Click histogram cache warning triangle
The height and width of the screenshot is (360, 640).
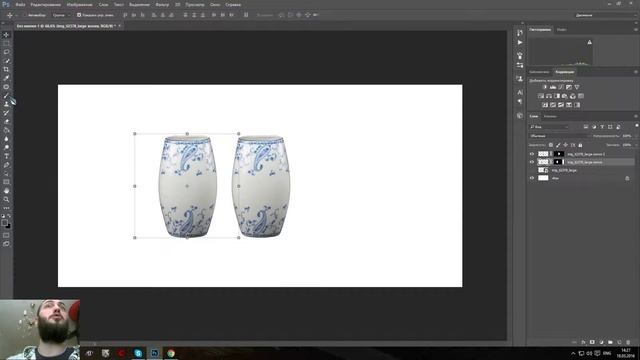click(x=589, y=42)
